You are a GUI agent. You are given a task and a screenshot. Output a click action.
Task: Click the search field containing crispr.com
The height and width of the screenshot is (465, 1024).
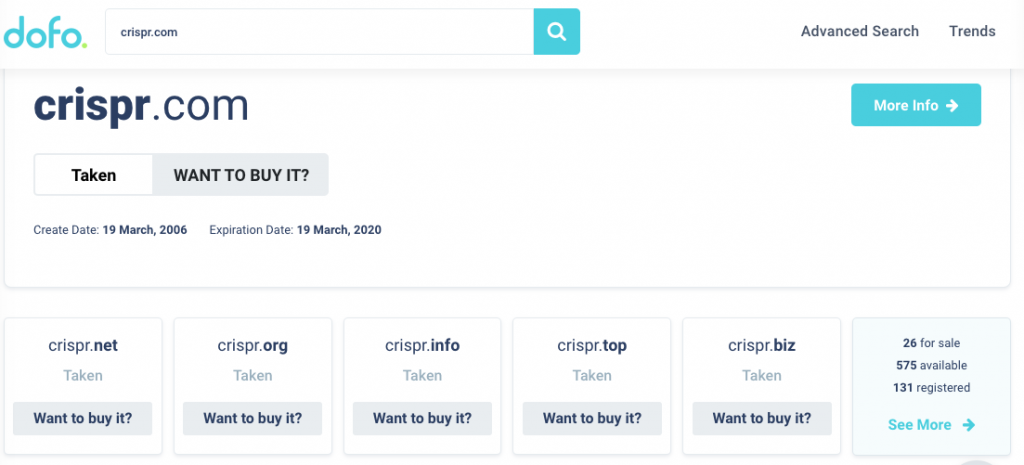(x=319, y=31)
